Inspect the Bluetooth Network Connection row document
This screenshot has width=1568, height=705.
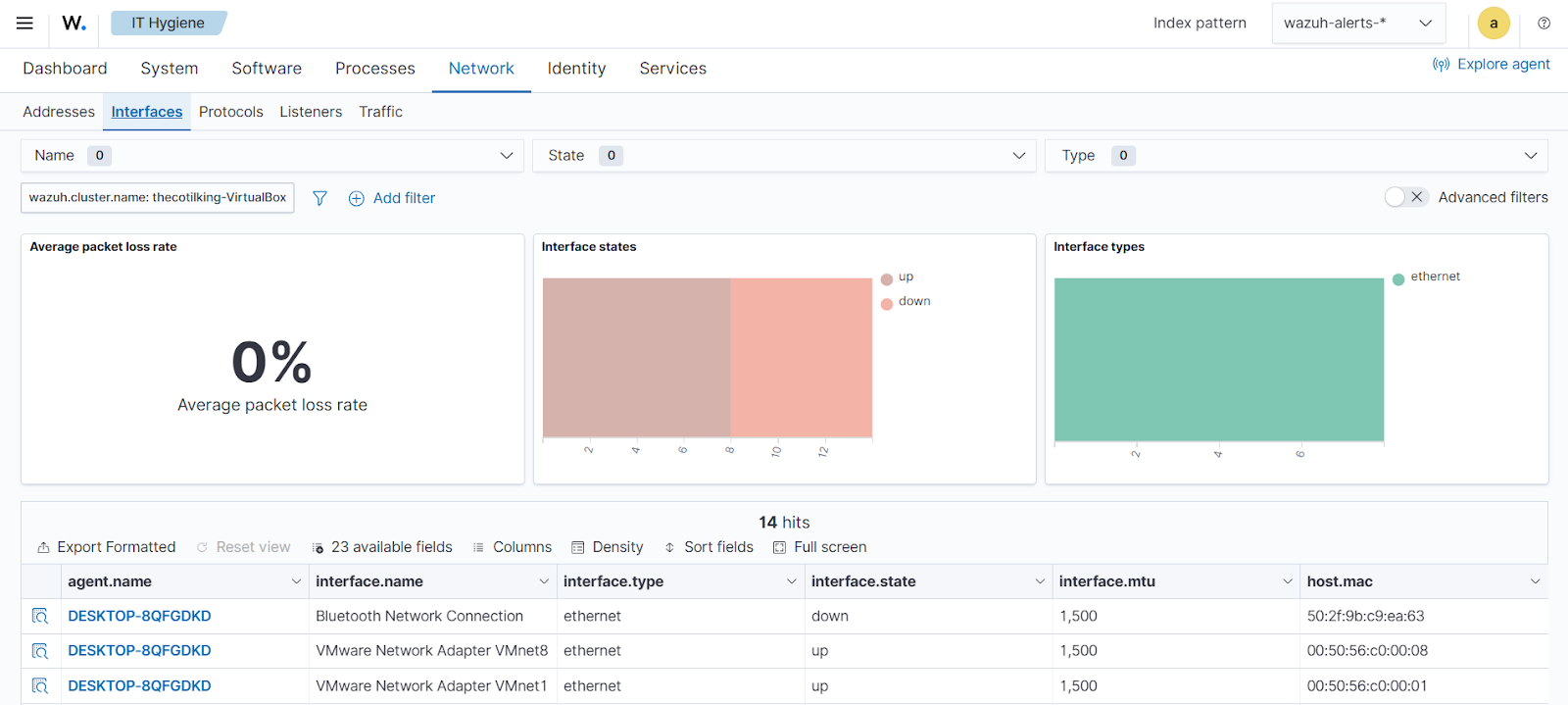(x=40, y=616)
